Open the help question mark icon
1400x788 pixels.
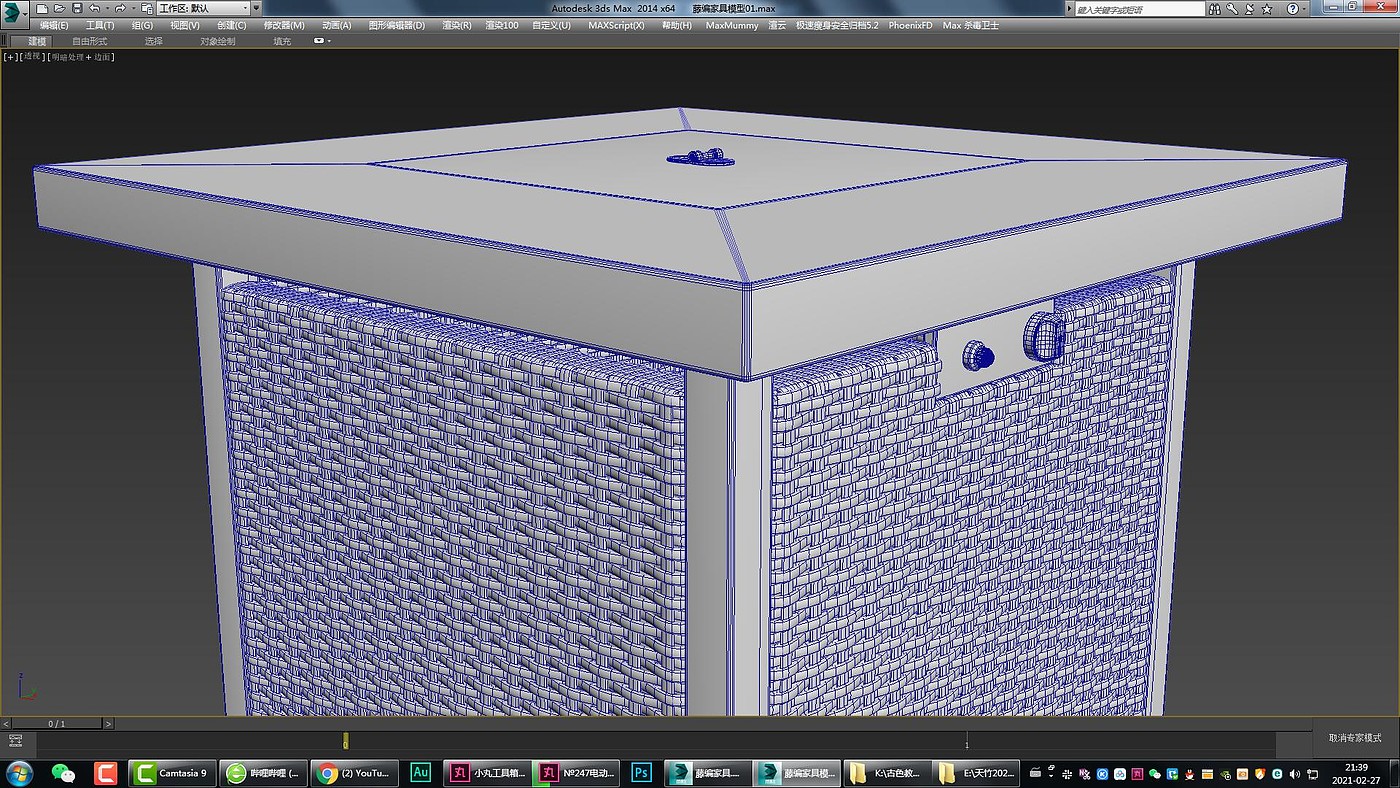tap(1291, 9)
